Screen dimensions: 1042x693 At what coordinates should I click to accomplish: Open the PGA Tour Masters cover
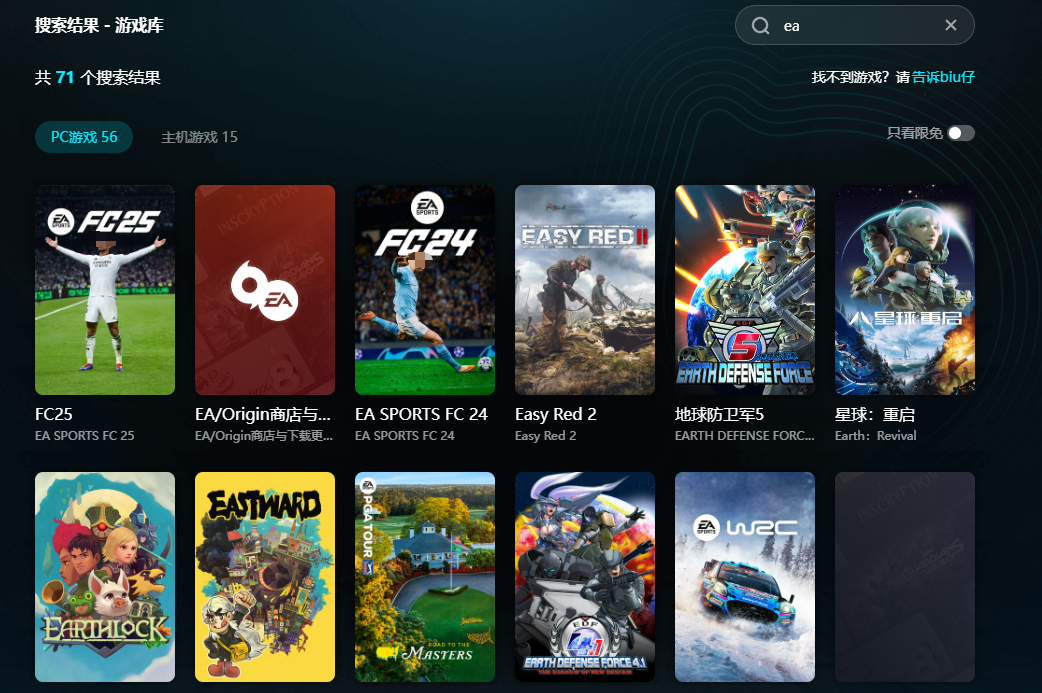pos(425,577)
